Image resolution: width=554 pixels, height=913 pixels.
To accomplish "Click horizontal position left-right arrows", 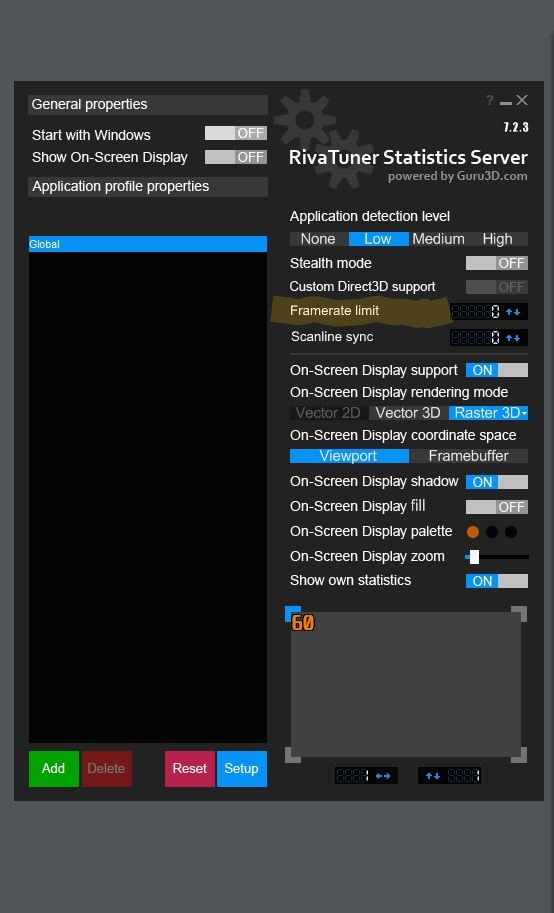I will point(383,776).
